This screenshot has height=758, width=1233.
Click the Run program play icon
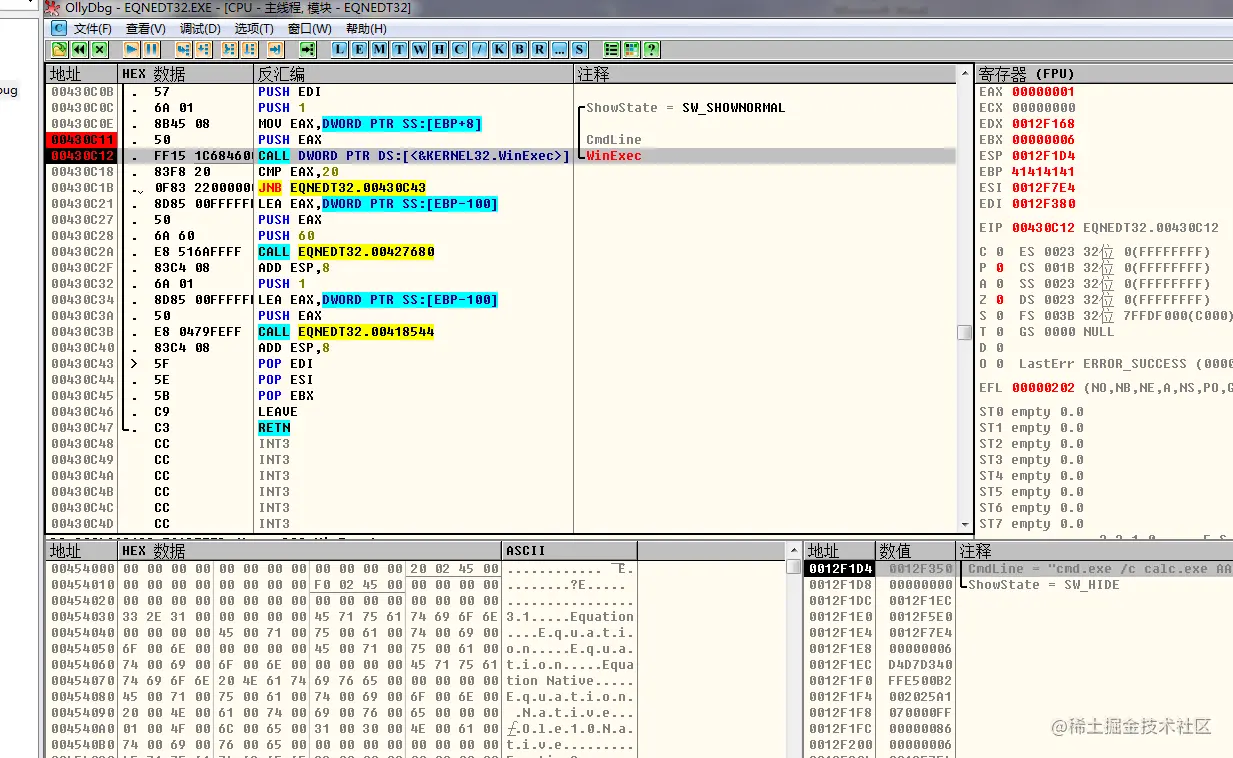tap(132, 49)
